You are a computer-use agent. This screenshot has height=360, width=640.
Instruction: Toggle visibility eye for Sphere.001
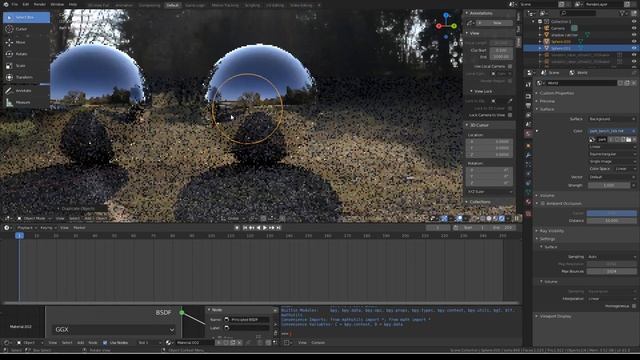(634, 48)
